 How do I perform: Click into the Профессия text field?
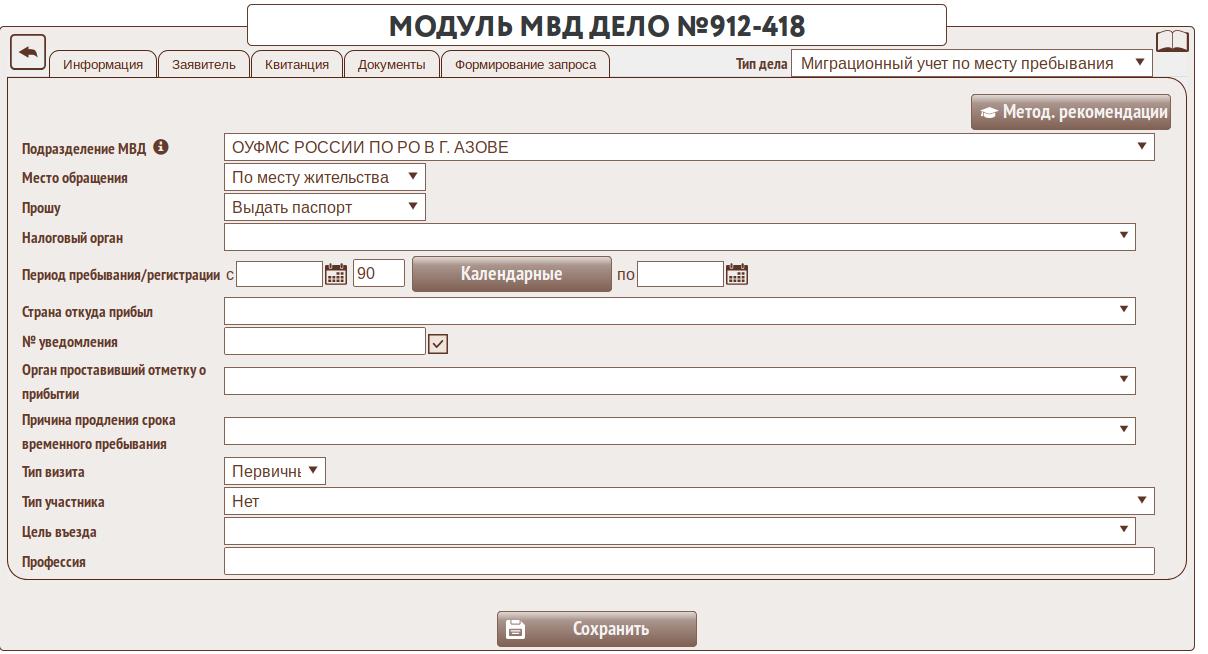click(688, 562)
